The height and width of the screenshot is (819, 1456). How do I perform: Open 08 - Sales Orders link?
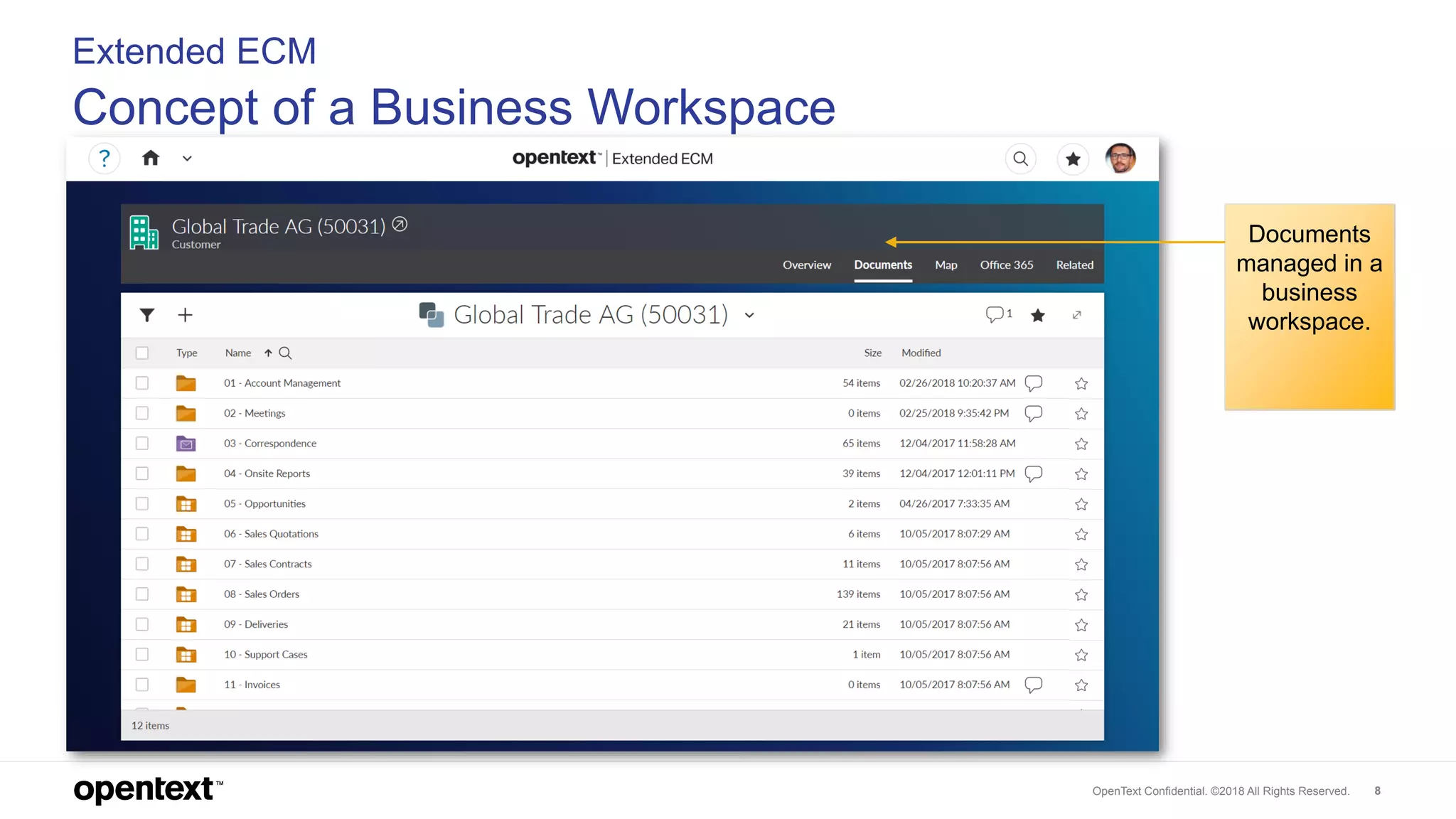pos(262,594)
